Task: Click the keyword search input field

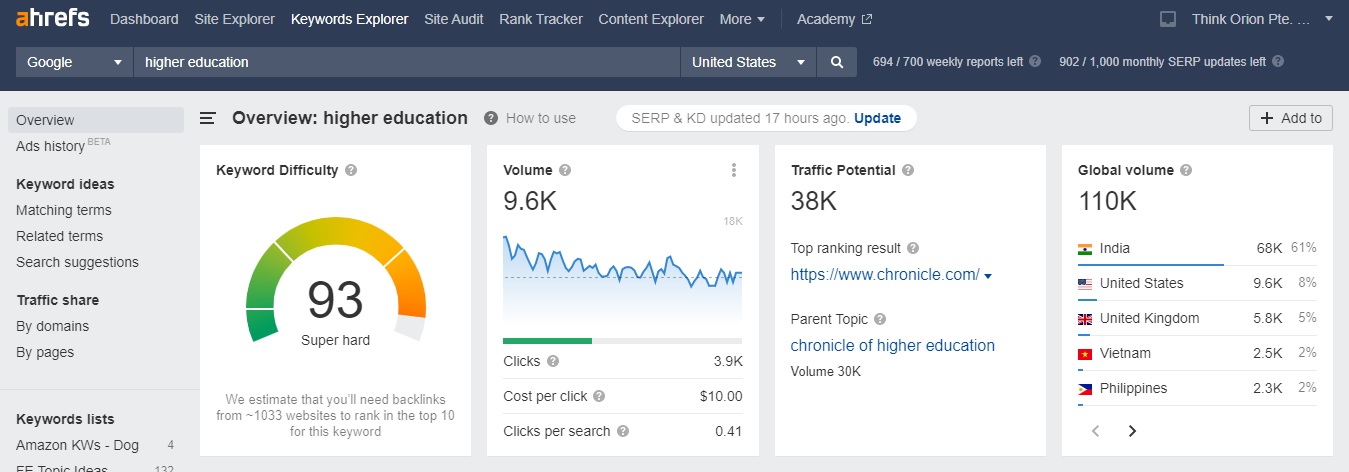Action: [x=406, y=62]
